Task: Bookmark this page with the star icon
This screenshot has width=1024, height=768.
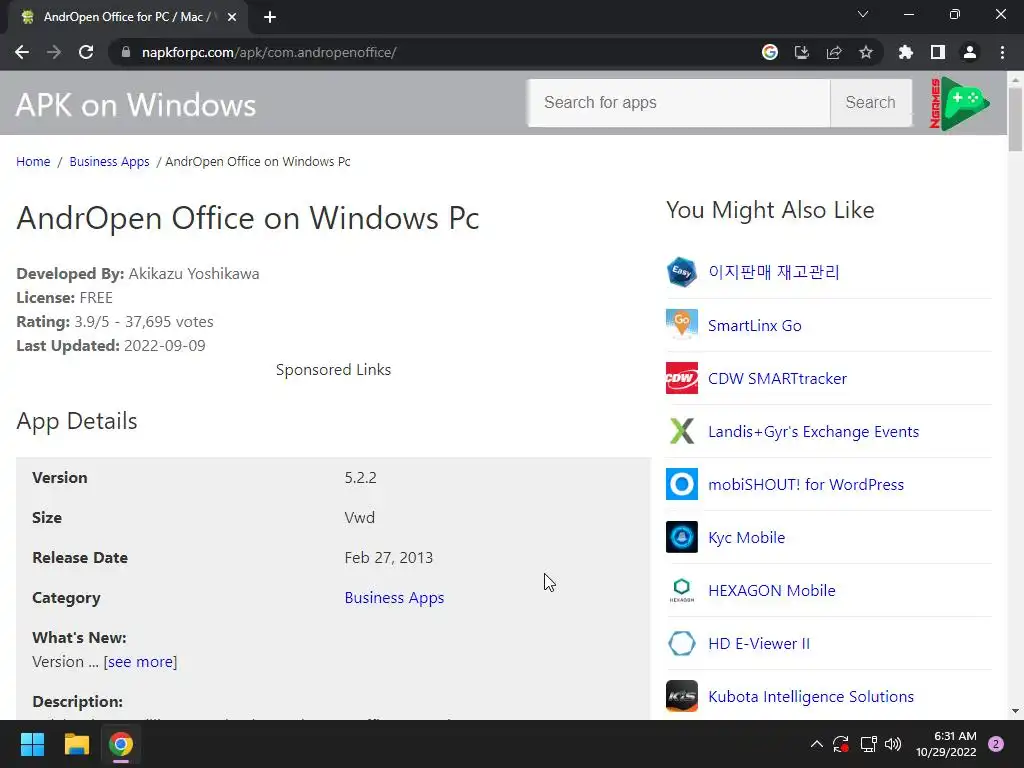Action: 866,52
